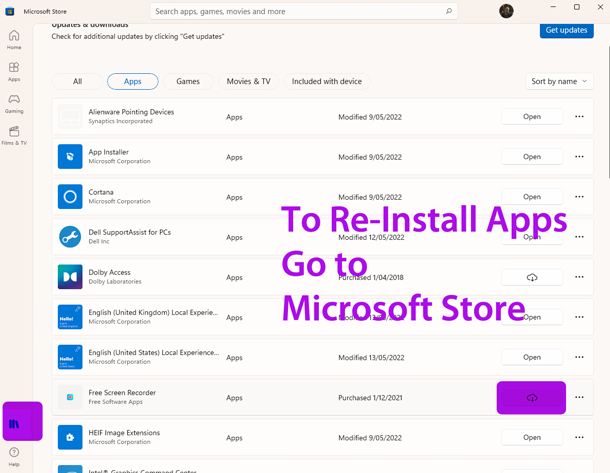Go to the Apps sidebar section
The width and height of the screenshot is (610, 473).
[14, 72]
